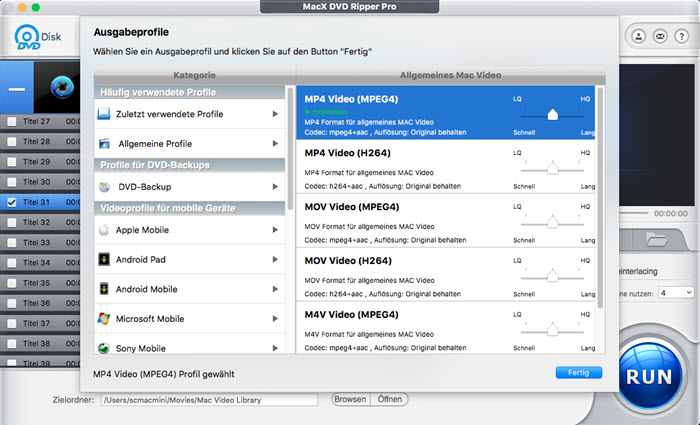Expand Android Mobile category arrow
The height and width of the screenshot is (425, 700).
275,289
